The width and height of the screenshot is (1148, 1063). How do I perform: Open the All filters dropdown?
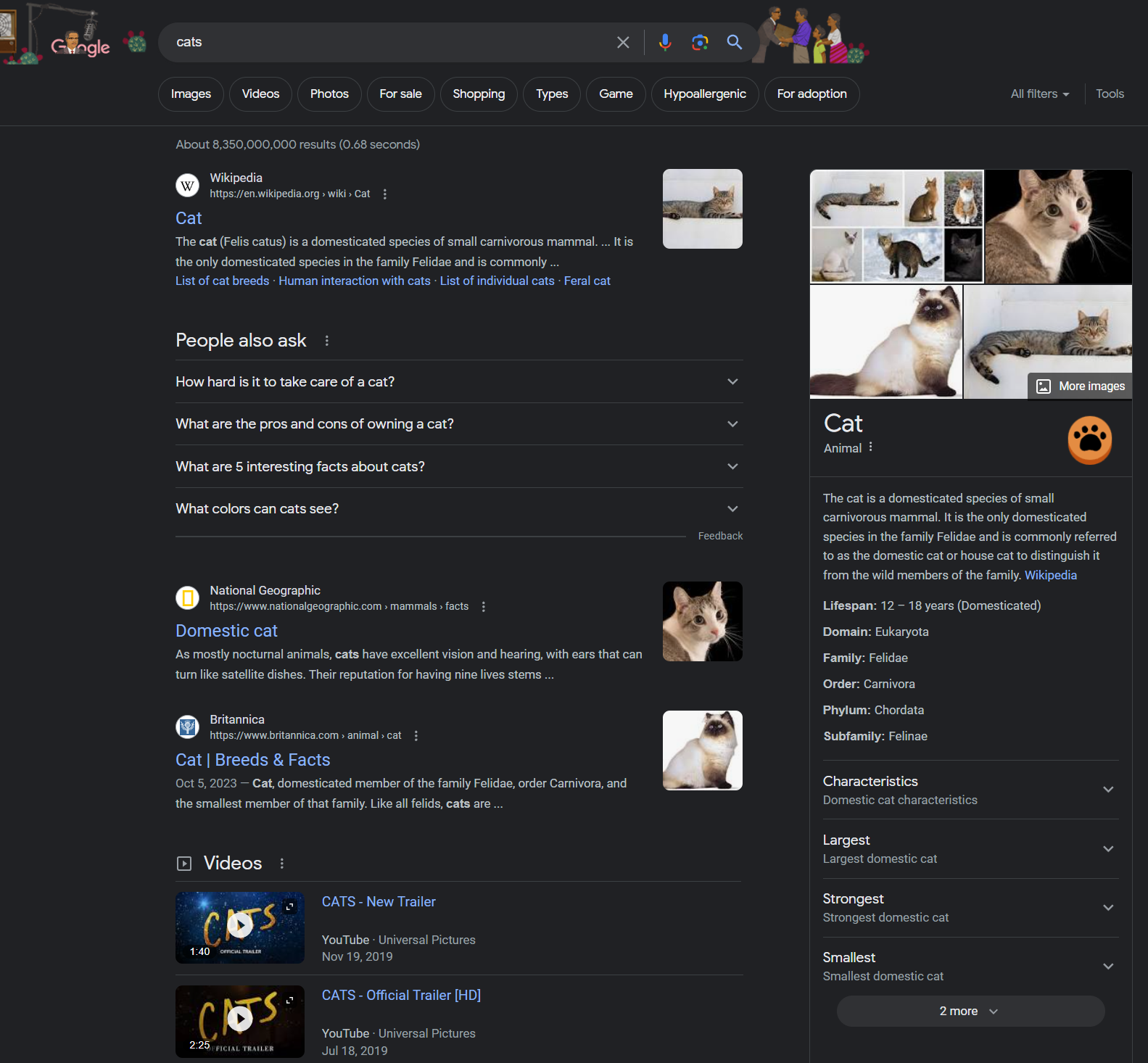(1040, 94)
